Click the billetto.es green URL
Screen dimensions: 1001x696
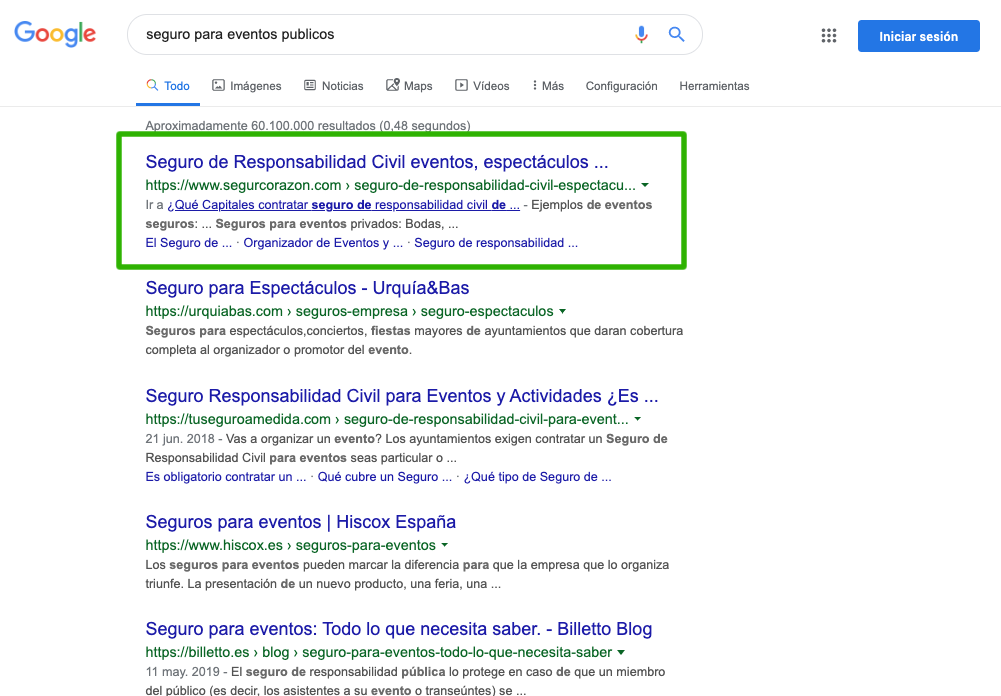(x=379, y=653)
